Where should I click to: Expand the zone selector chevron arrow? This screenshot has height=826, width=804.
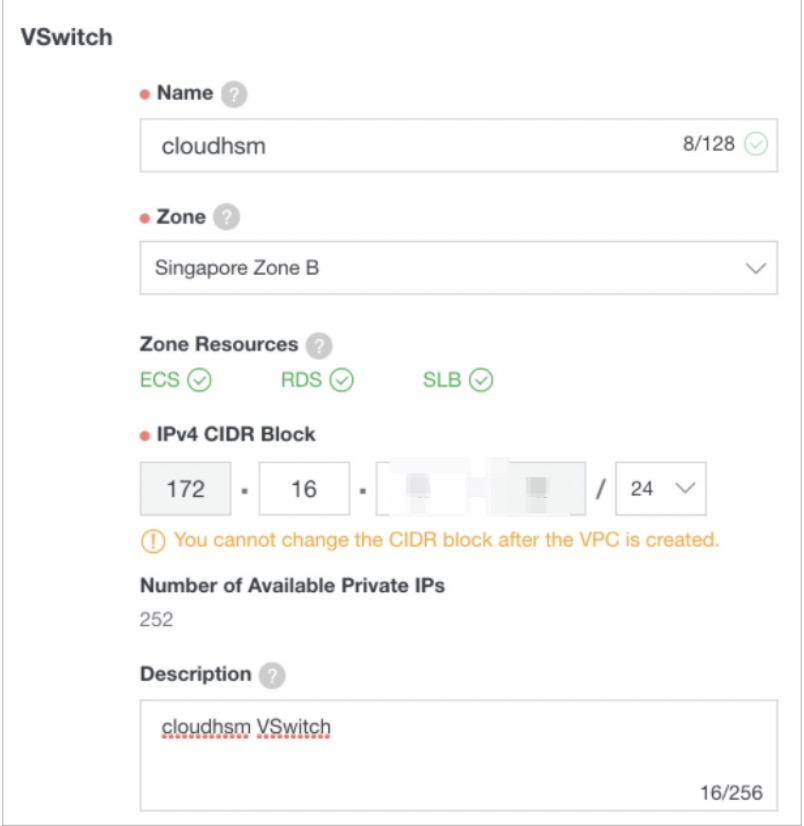[756, 268]
